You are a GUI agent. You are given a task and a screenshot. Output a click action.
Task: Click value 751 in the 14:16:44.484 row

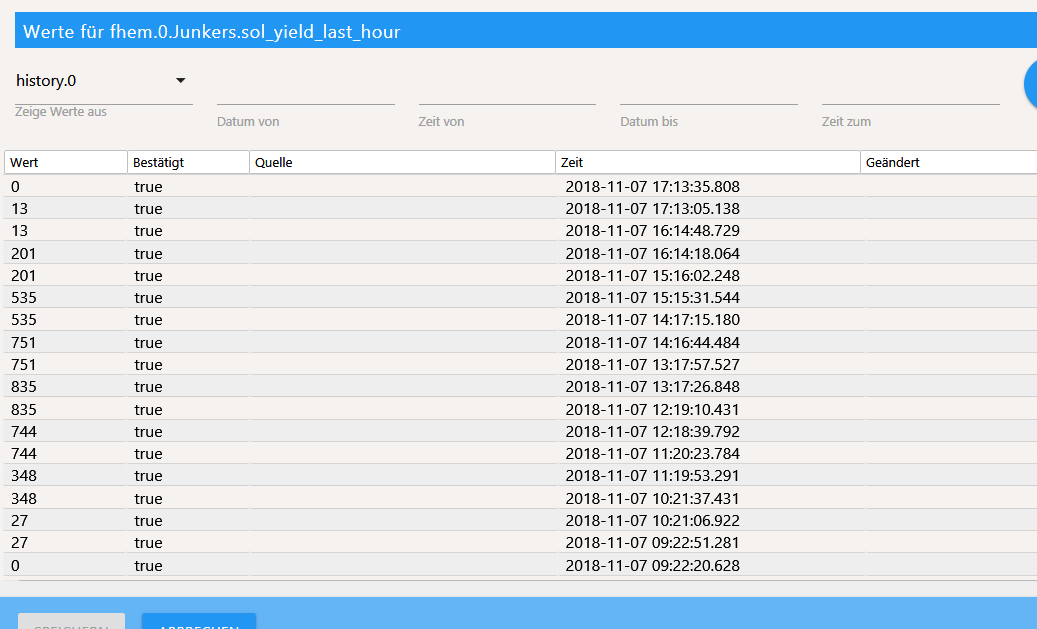pos(24,343)
